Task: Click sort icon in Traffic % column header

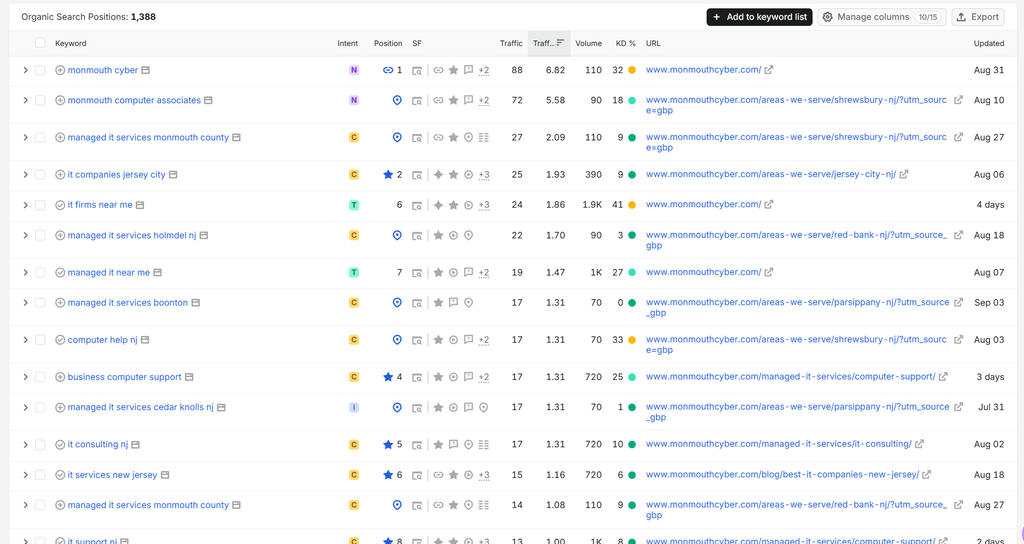Action: click(560, 43)
